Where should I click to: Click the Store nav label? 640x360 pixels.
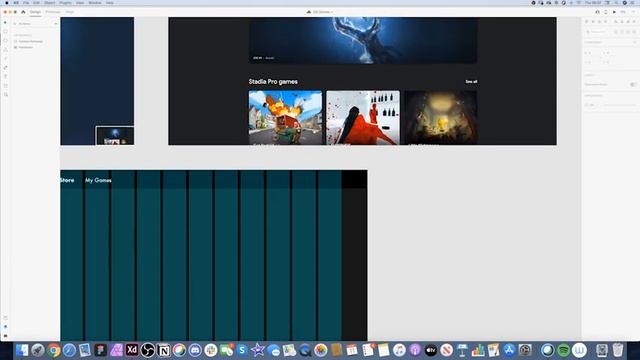tap(67, 180)
